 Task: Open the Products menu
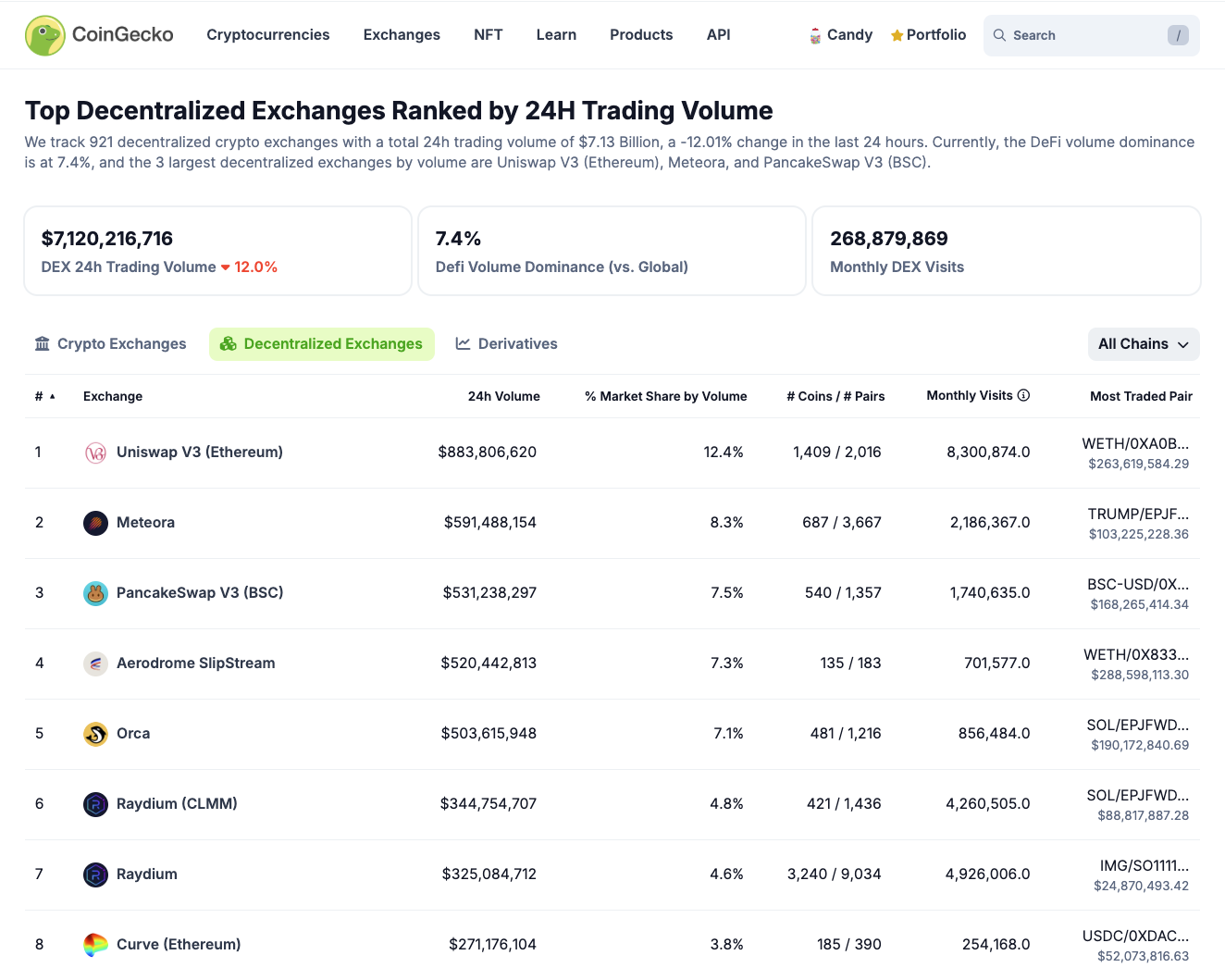pyautogui.click(x=641, y=35)
